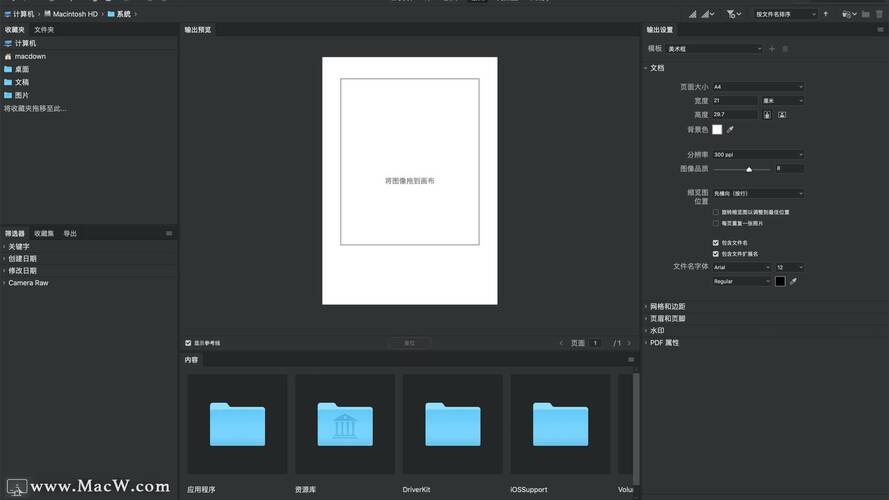Click the delete template trash icon
Viewport: 889px width, 500px height.
pyautogui.click(x=785, y=49)
